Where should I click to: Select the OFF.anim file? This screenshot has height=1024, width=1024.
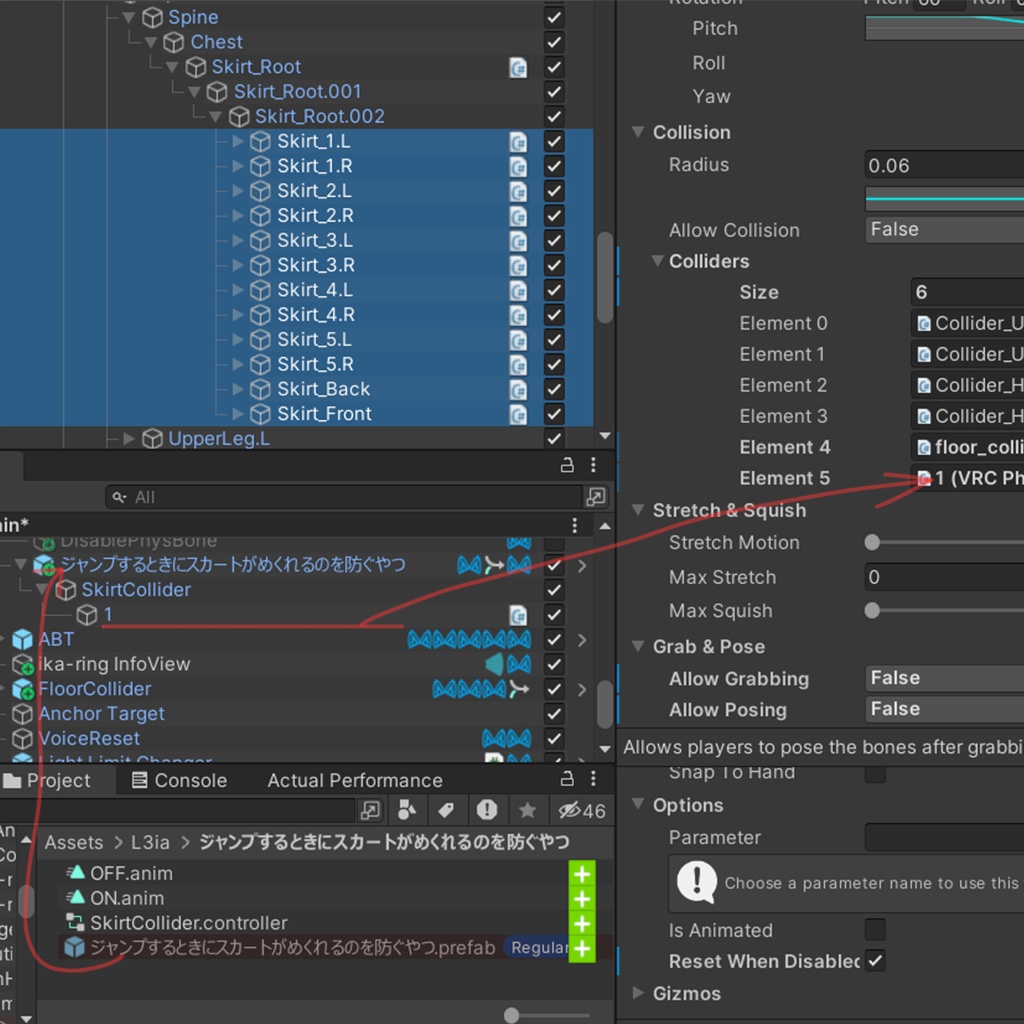pyautogui.click(x=131, y=874)
